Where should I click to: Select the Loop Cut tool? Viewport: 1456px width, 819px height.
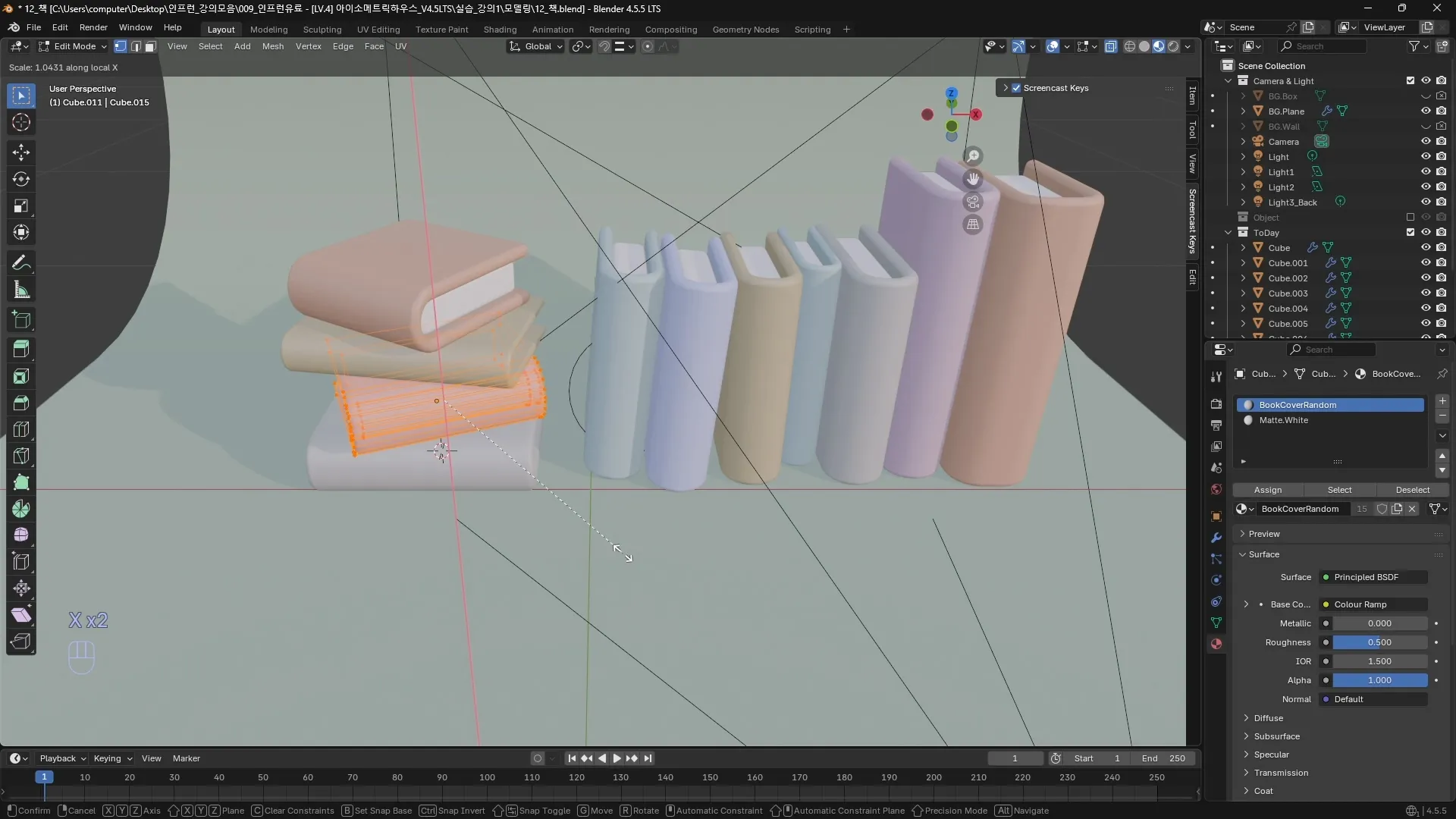pyautogui.click(x=21, y=429)
